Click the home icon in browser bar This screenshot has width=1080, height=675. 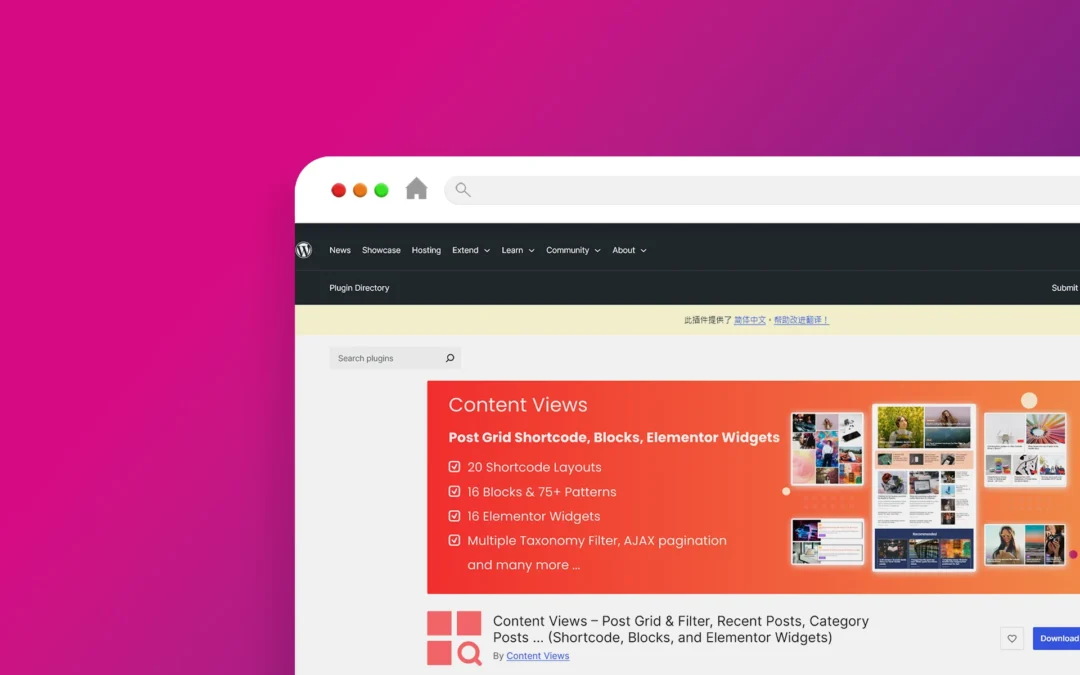pos(416,189)
